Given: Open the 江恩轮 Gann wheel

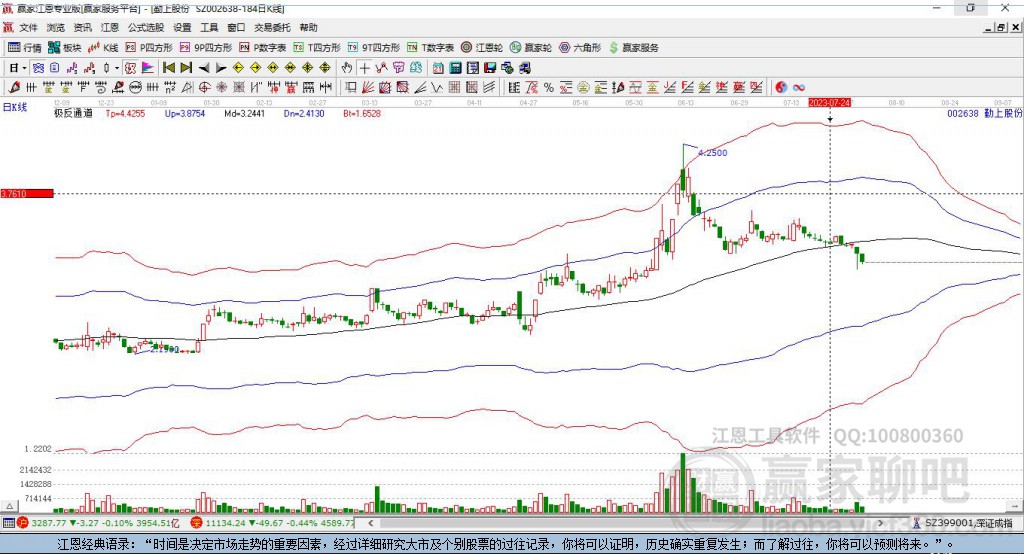Looking at the screenshot, I should point(482,48).
